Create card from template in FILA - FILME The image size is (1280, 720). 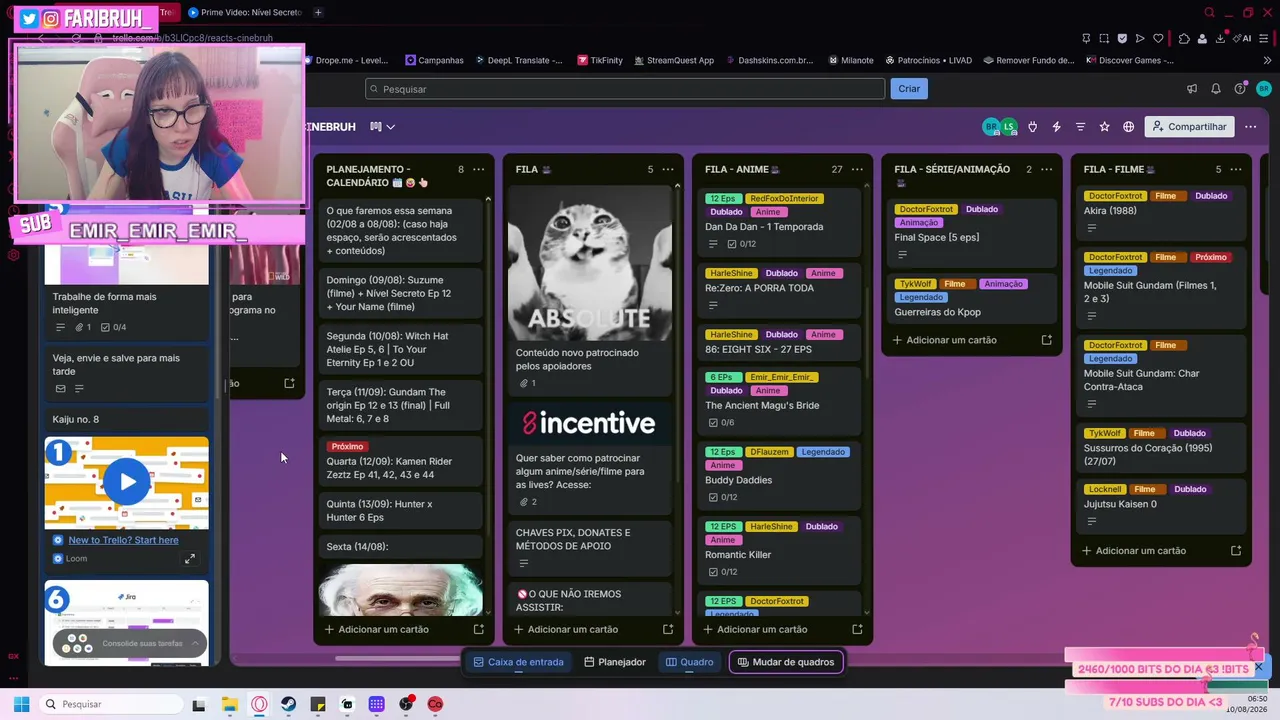pyautogui.click(x=1236, y=551)
